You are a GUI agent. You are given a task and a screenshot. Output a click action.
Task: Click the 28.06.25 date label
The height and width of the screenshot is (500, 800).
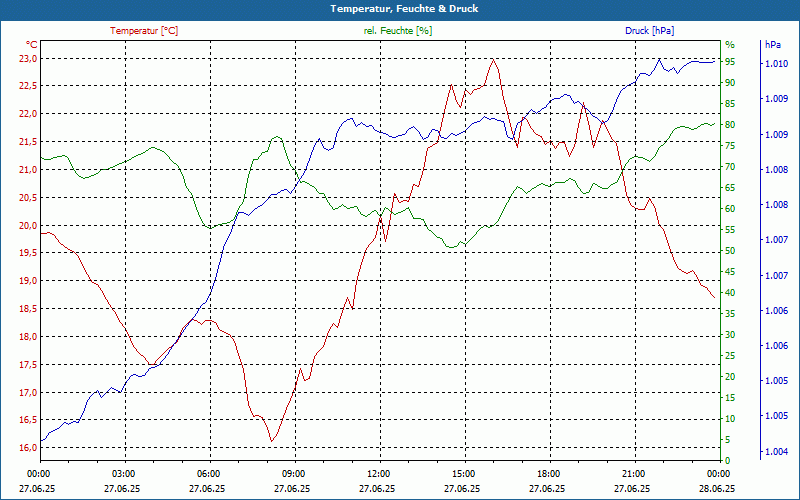pos(717,488)
